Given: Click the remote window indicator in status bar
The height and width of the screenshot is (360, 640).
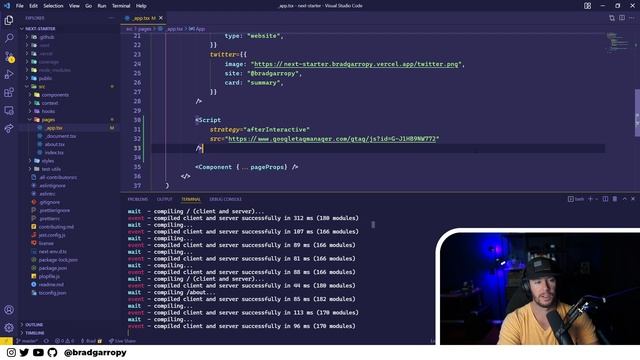Looking at the screenshot, I should [7, 341].
